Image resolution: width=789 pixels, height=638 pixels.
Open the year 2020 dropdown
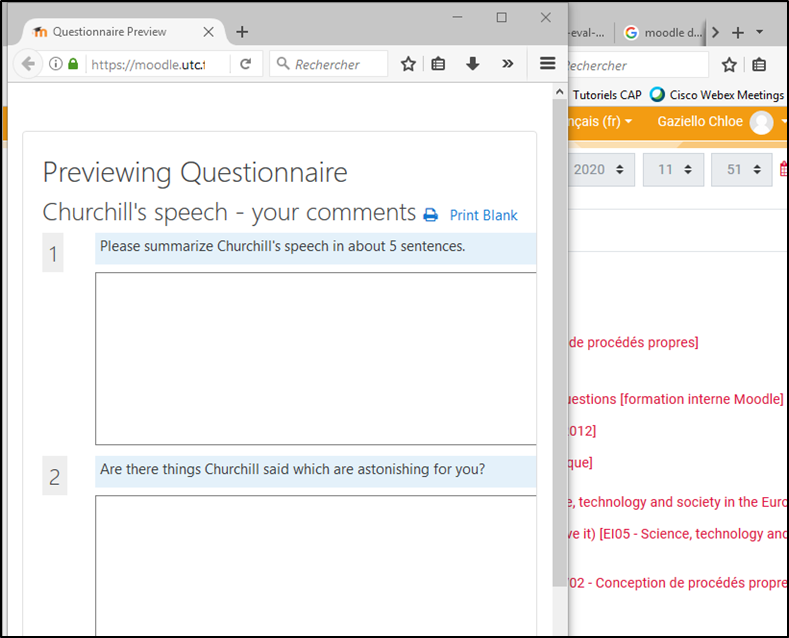tap(601, 170)
